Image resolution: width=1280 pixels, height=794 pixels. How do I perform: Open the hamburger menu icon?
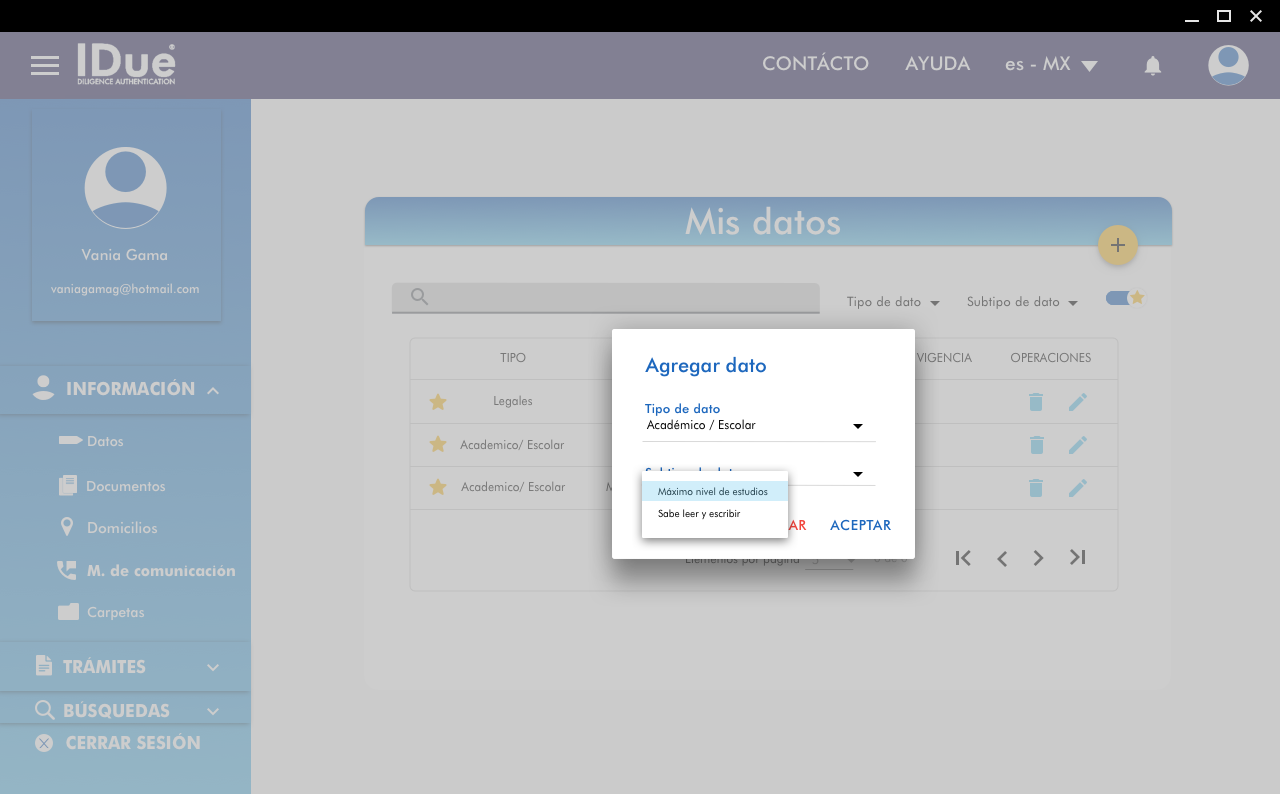click(x=45, y=66)
